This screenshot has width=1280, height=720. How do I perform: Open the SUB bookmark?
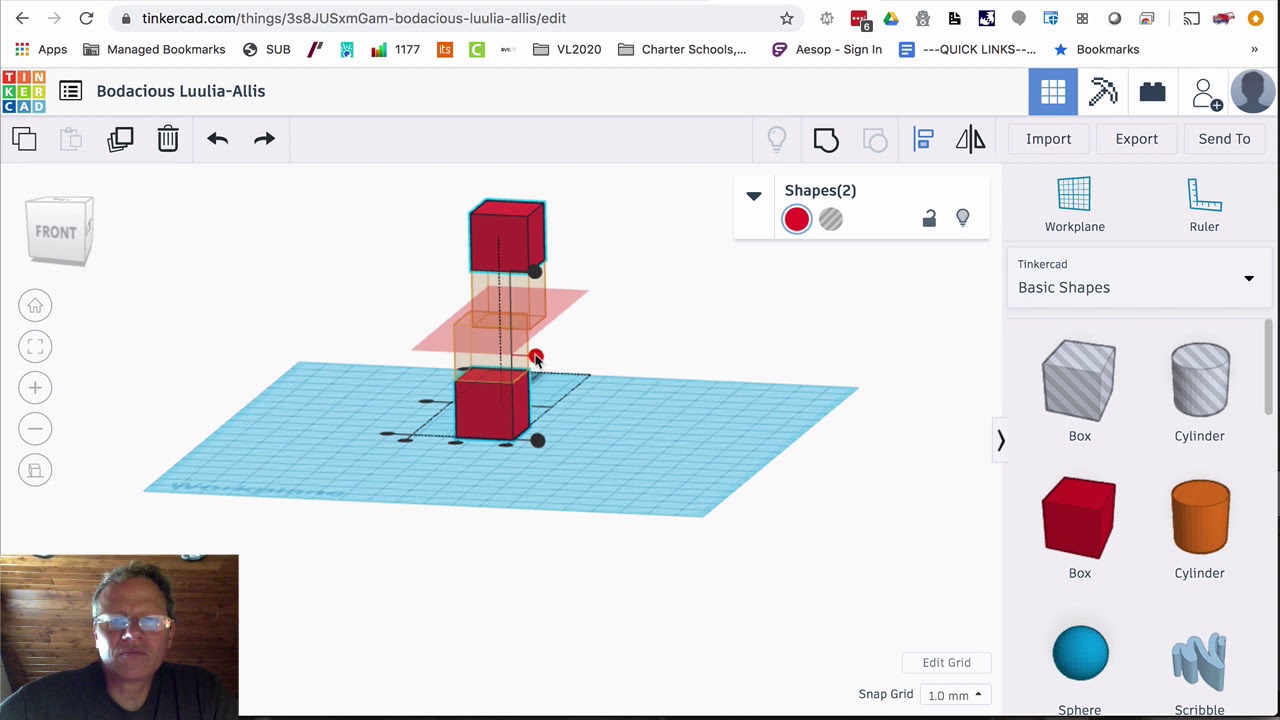pos(267,49)
